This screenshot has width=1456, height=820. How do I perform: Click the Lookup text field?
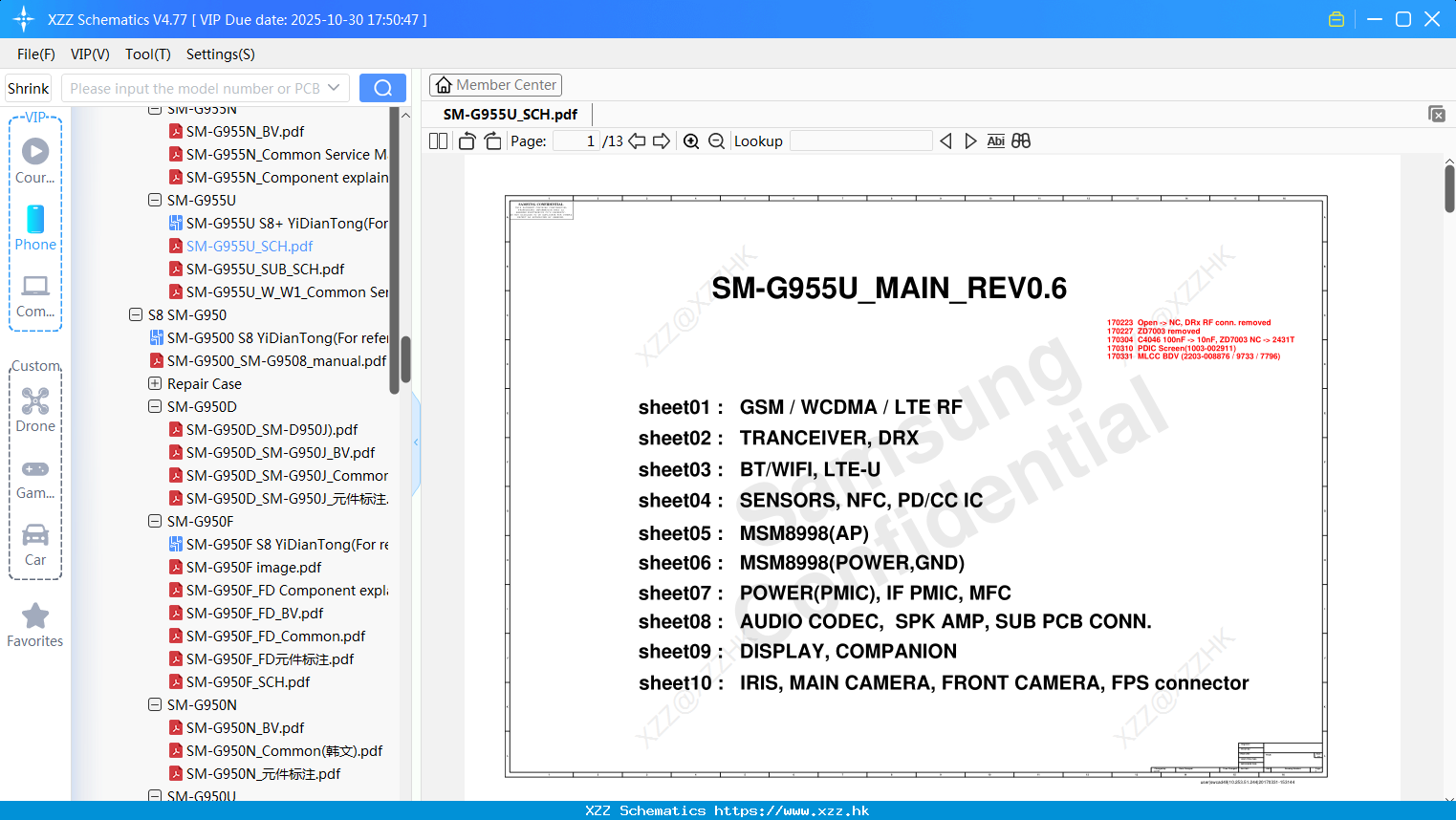tap(861, 141)
